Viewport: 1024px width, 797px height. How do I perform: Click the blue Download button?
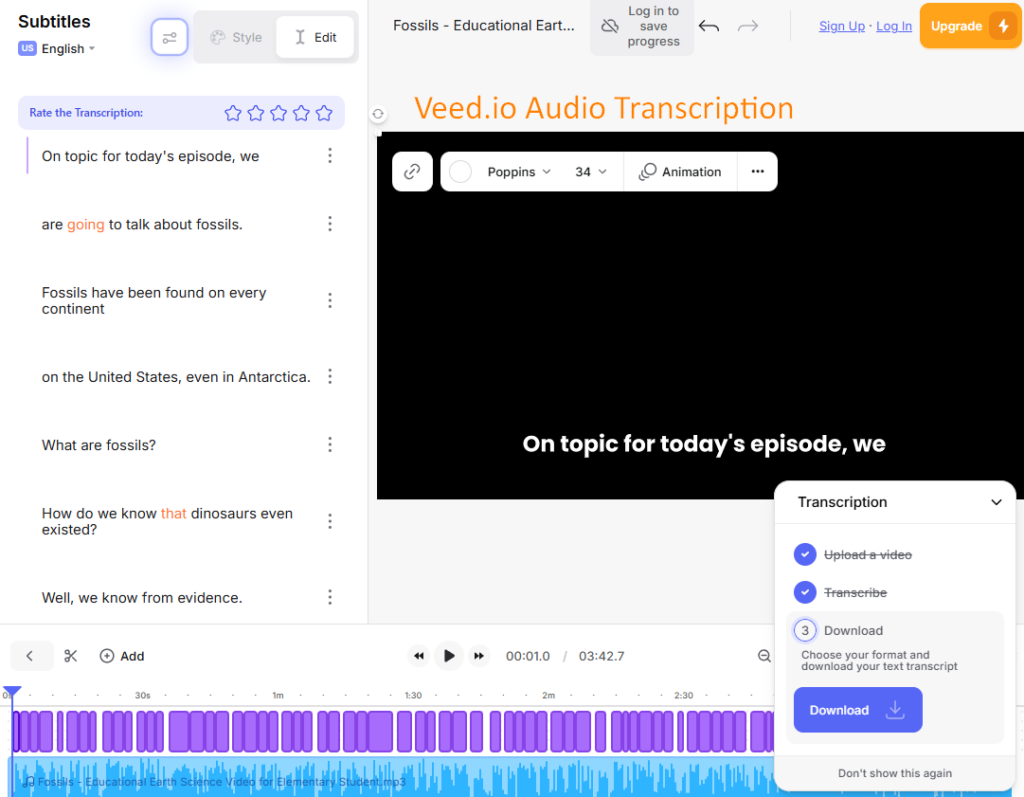coord(857,710)
